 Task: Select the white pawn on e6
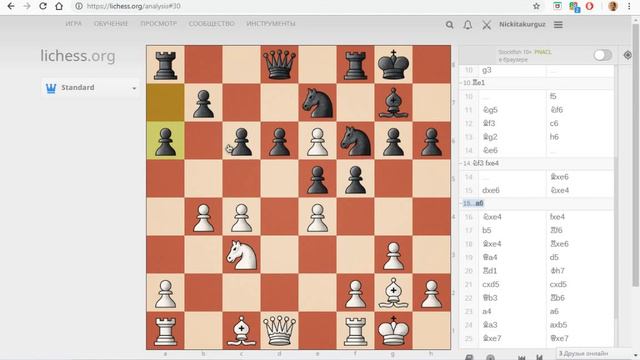tap(318, 140)
